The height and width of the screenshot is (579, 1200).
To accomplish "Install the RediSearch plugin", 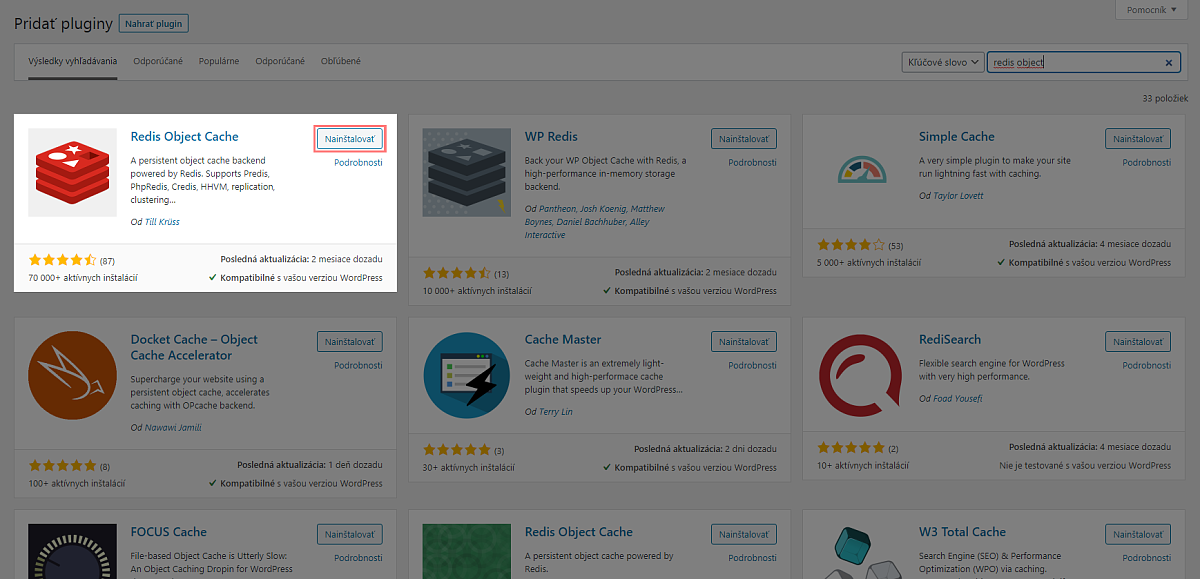I will pyautogui.click(x=1138, y=342).
